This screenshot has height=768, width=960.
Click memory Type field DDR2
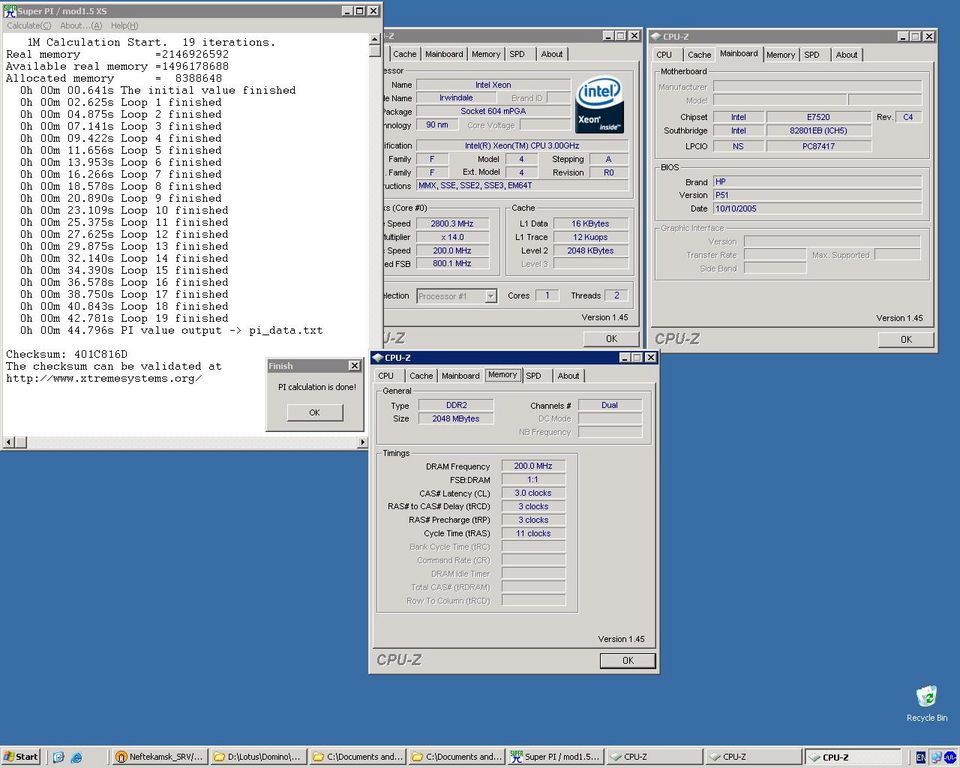coord(456,405)
